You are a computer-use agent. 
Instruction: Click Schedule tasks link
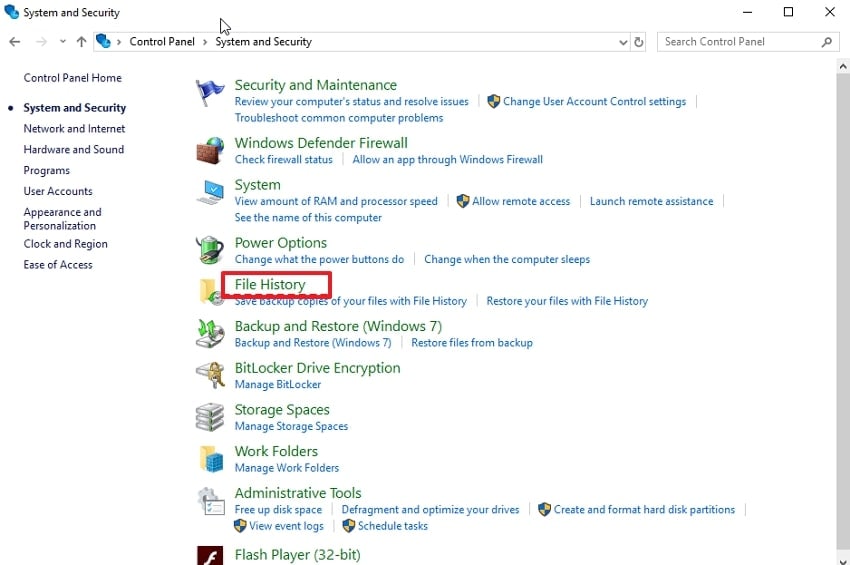(x=392, y=526)
